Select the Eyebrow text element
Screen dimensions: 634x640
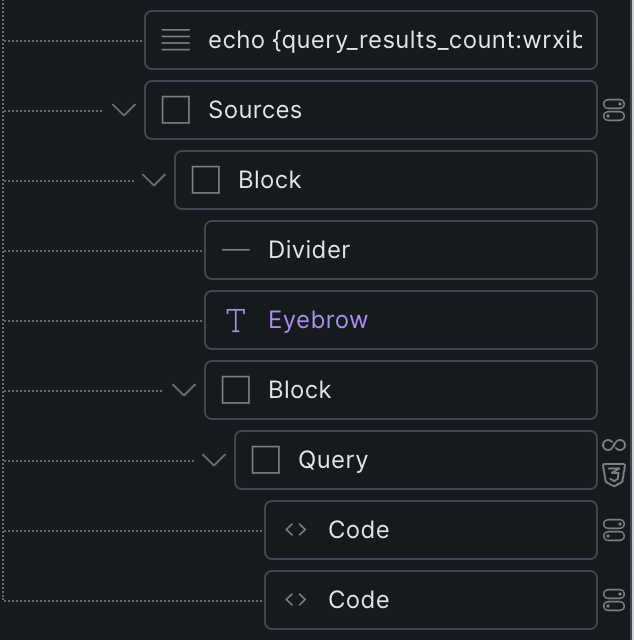point(401,320)
